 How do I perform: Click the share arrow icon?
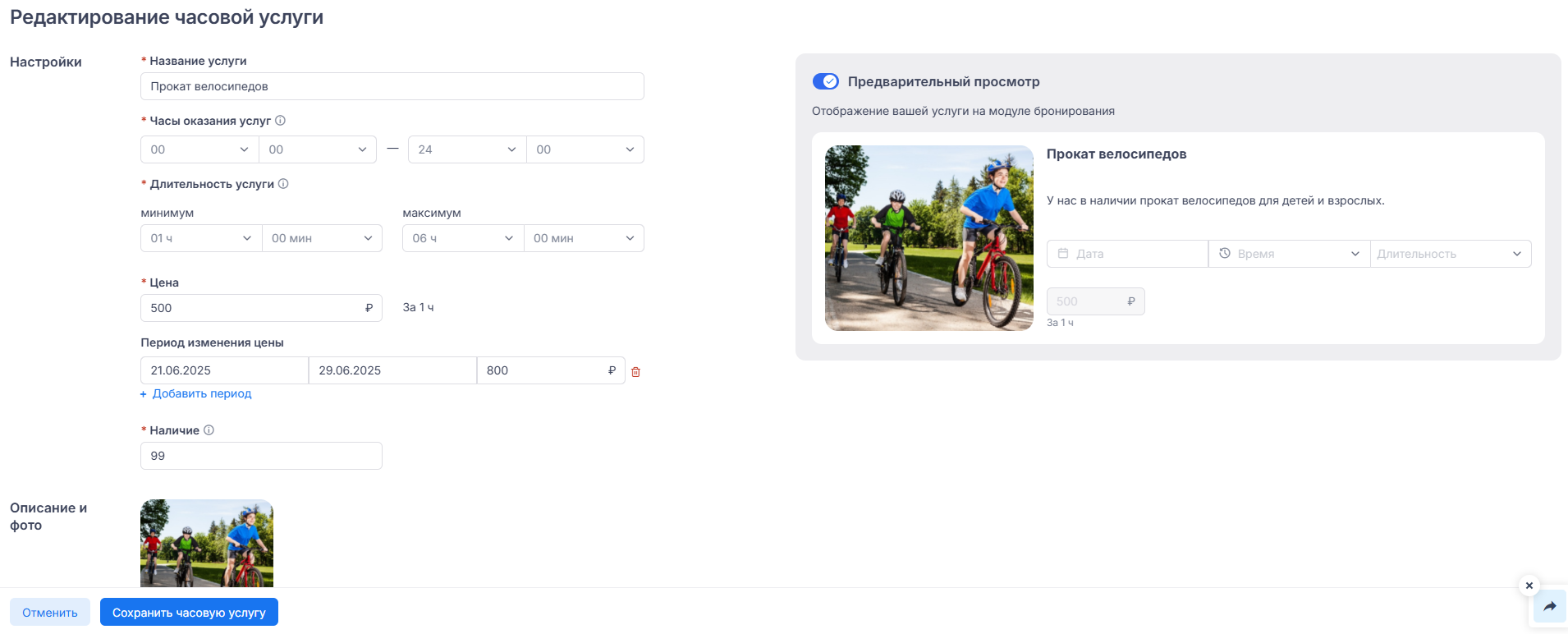point(1550,607)
